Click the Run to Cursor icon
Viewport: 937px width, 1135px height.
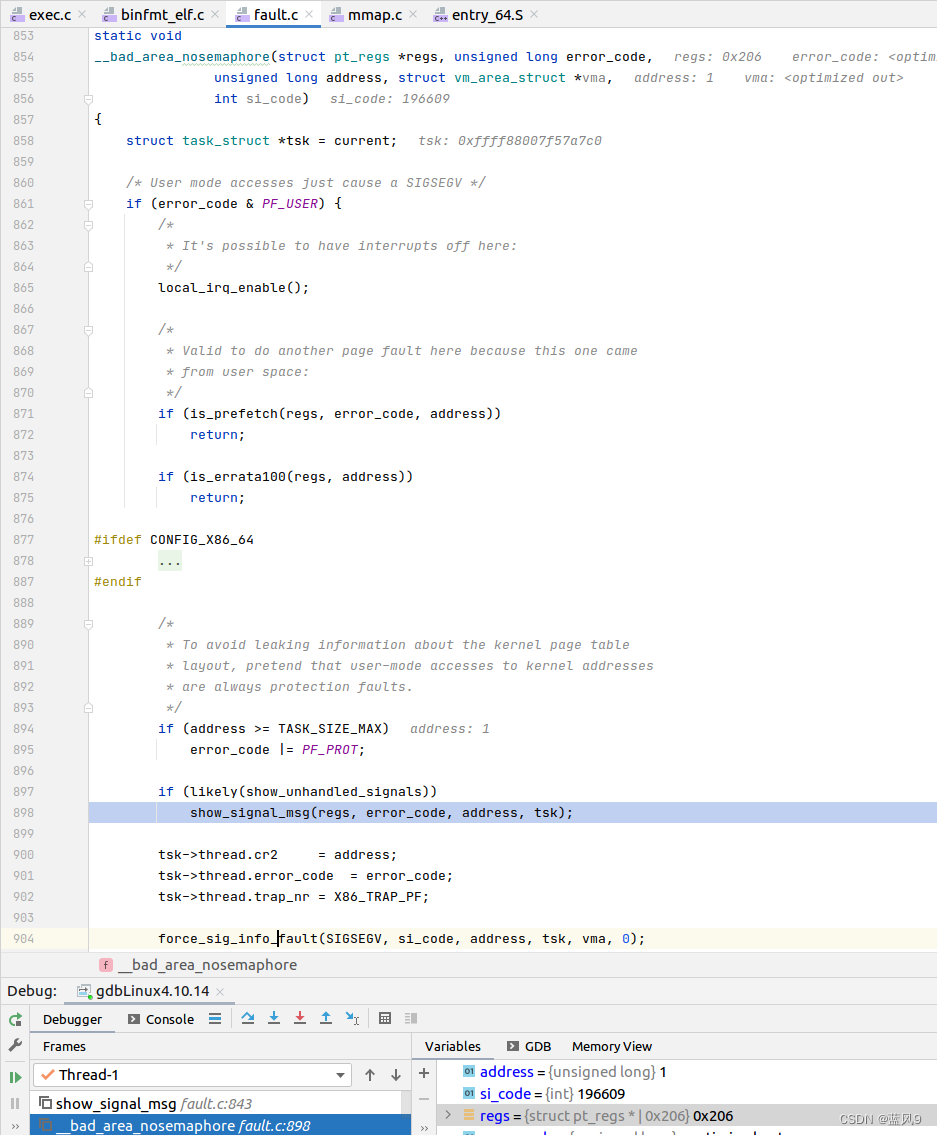click(x=353, y=1018)
